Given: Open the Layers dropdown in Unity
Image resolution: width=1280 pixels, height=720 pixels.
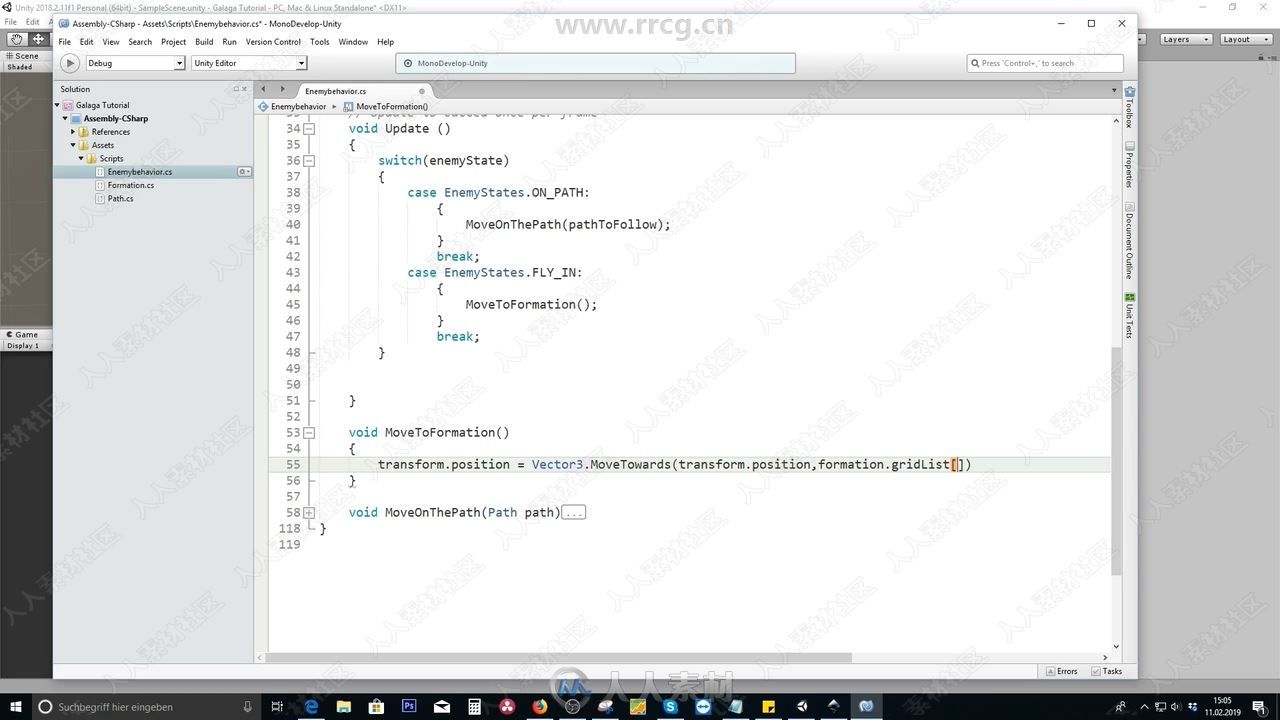Looking at the screenshot, I should click(x=1185, y=39).
